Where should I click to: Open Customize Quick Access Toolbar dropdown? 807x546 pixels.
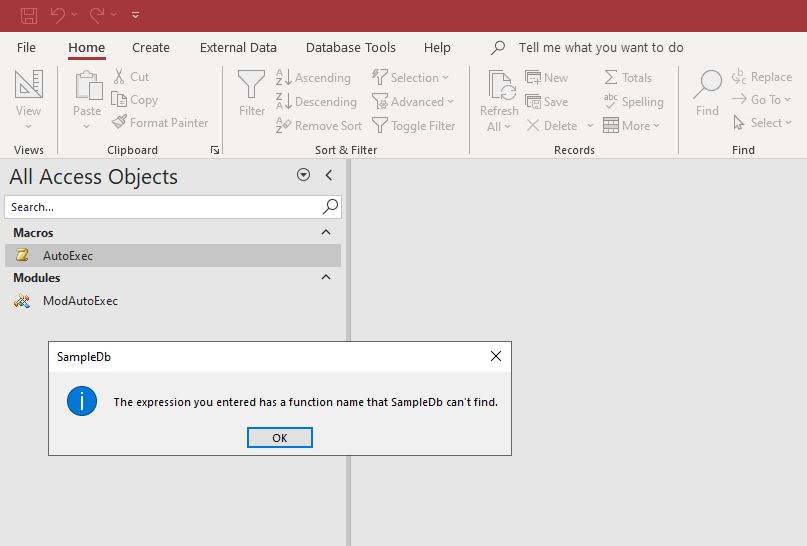tap(135, 15)
